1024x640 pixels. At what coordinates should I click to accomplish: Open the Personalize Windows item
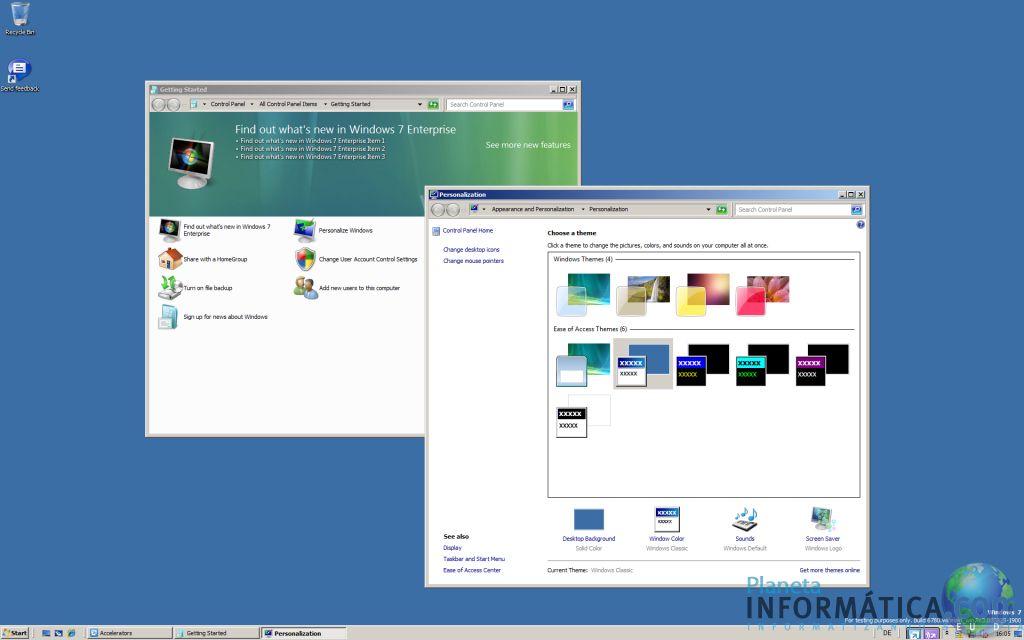coord(334,230)
